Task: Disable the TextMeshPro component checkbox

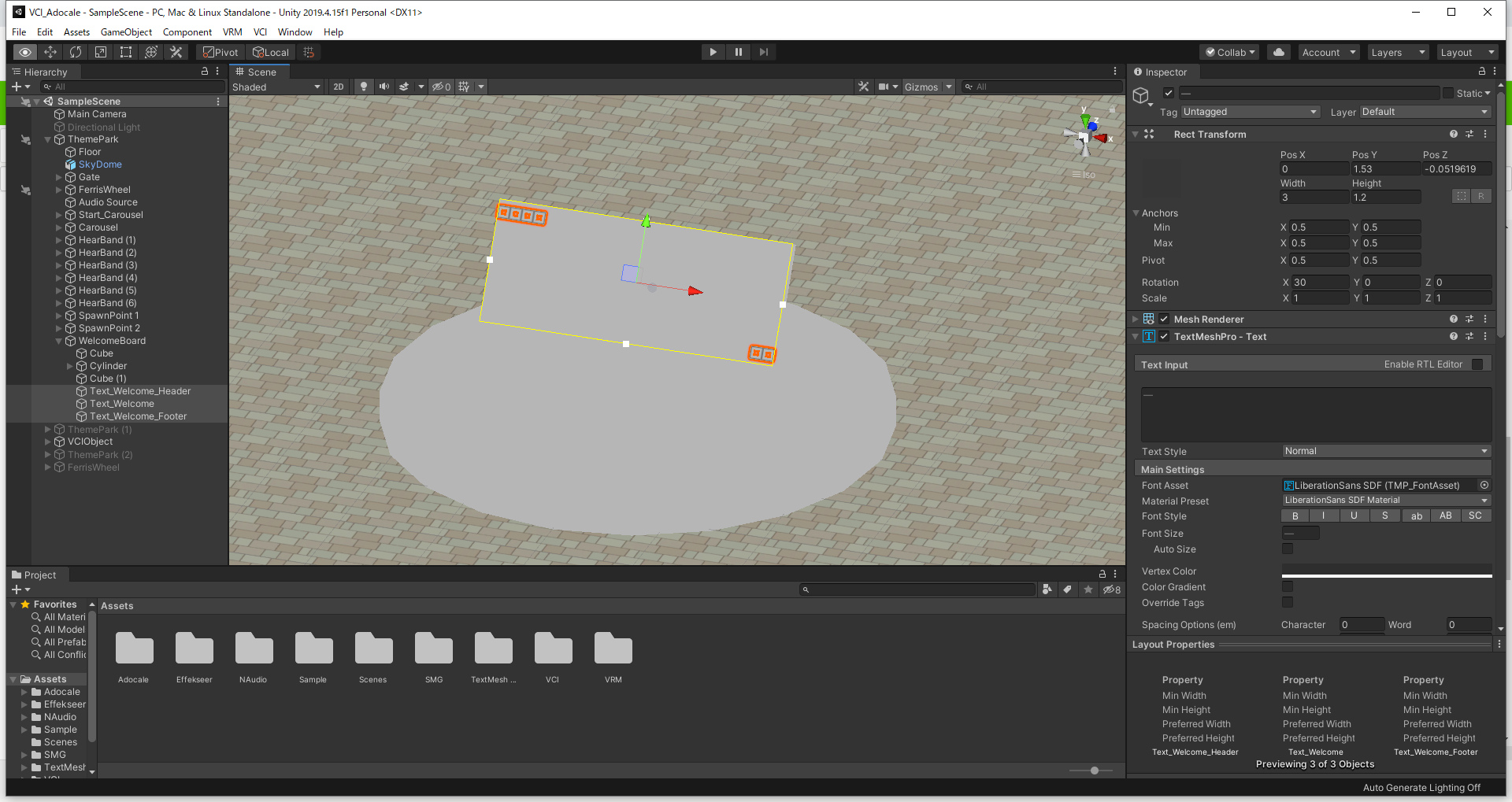Action: point(1164,336)
